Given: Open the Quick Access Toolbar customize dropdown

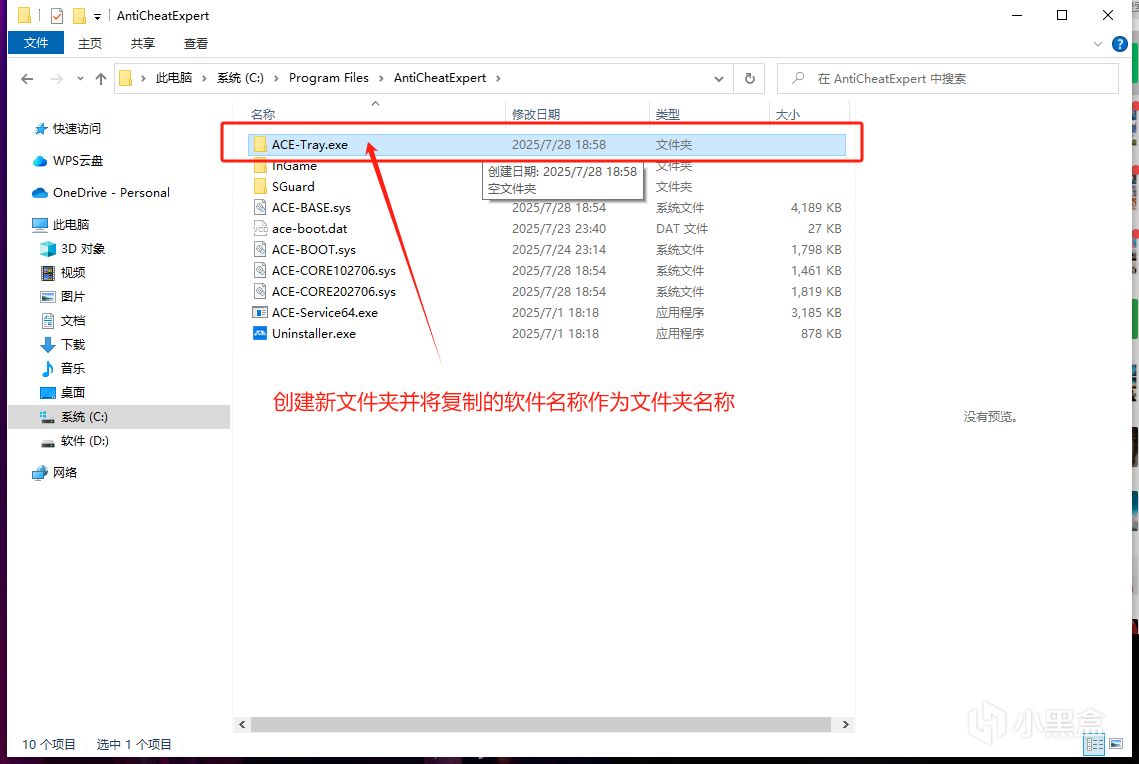Looking at the screenshot, I should pyautogui.click(x=97, y=16).
